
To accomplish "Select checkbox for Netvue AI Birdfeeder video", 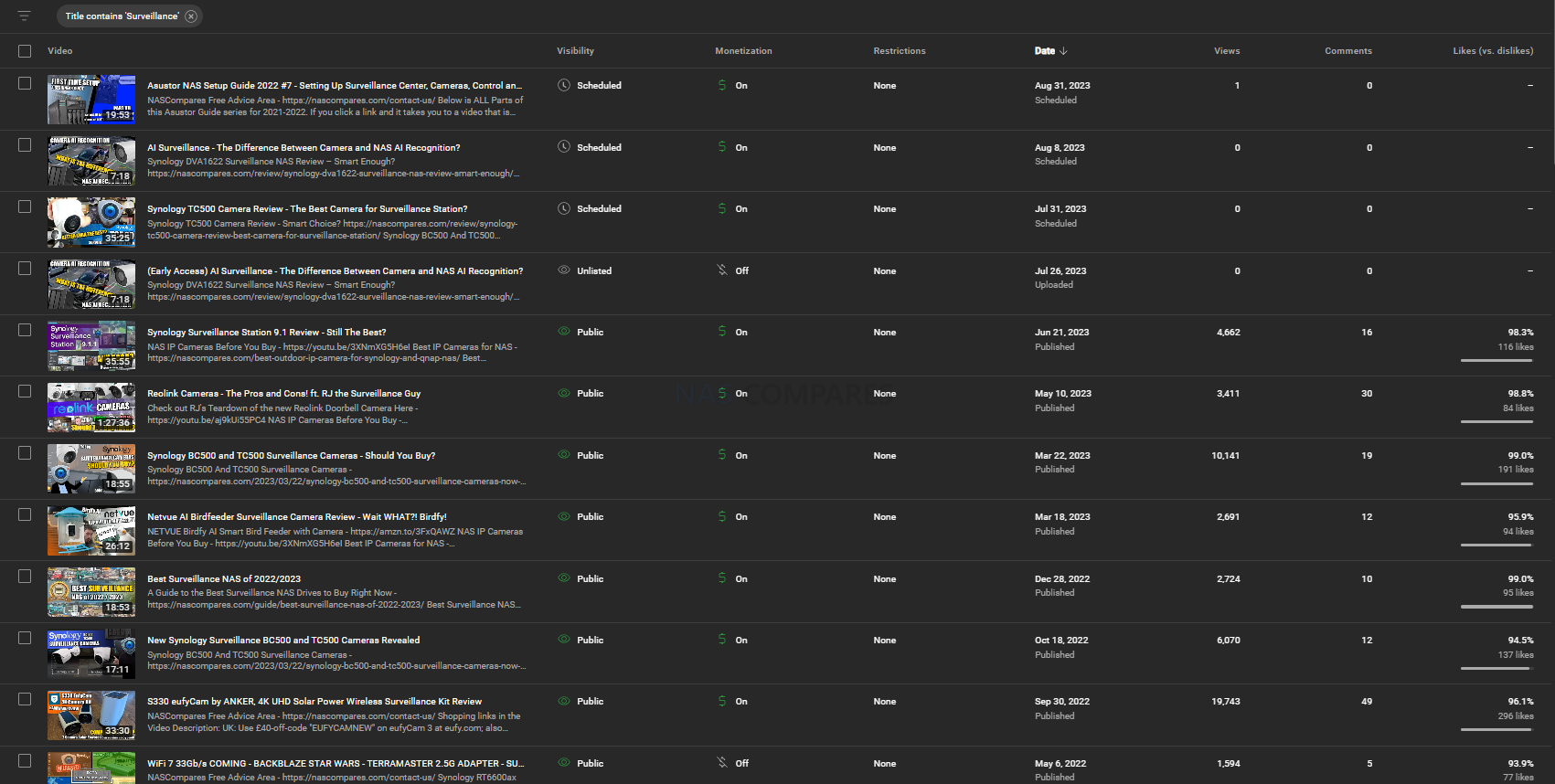I will pyautogui.click(x=25, y=514).
